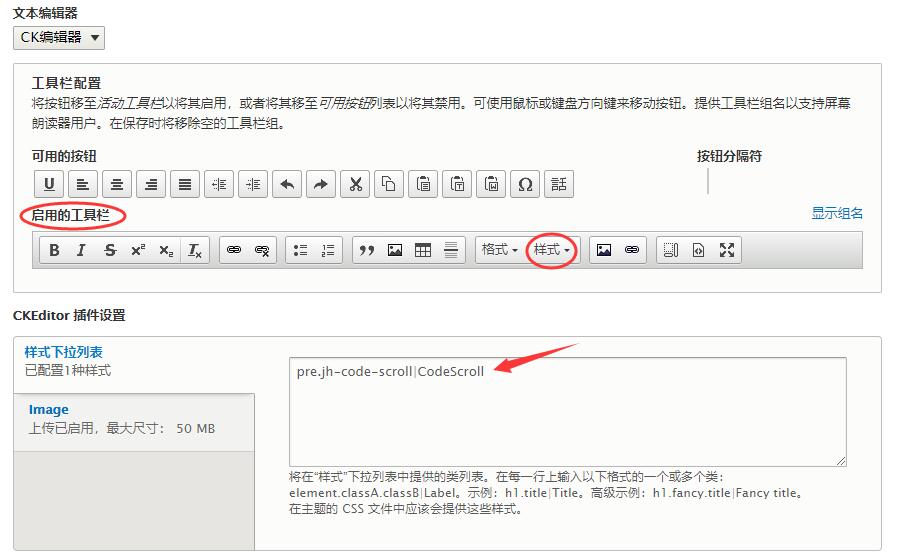
Task: Open the 样式 styles dropdown
Action: 552,250
